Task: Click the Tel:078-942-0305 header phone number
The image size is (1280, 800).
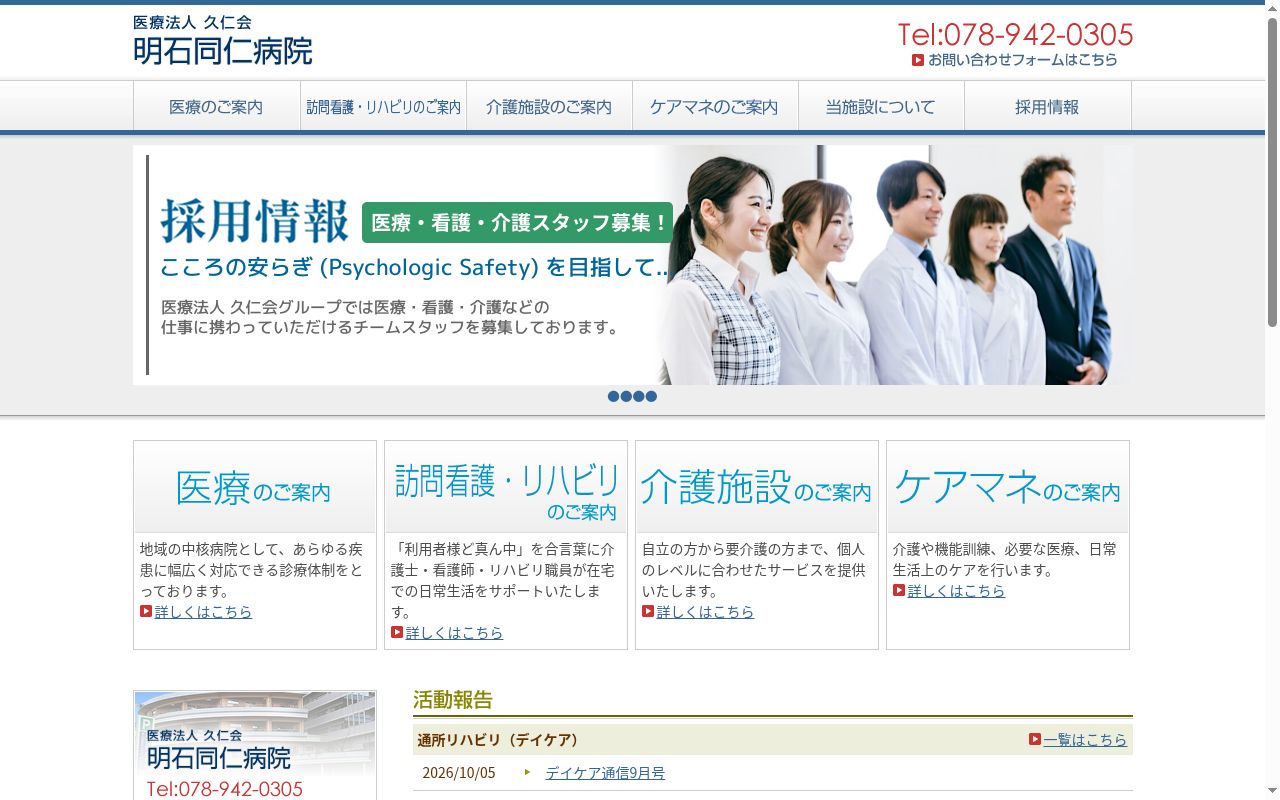Action: coord(1016,35)
